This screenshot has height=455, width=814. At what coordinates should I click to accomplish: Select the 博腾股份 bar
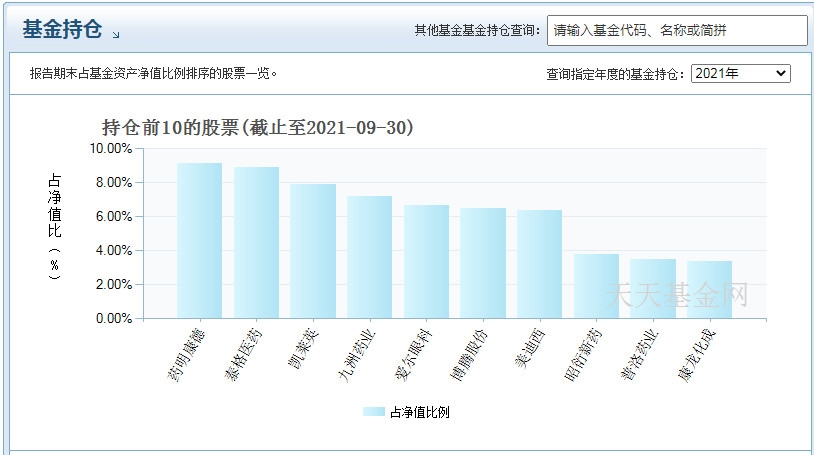click(x=483, y=263)
